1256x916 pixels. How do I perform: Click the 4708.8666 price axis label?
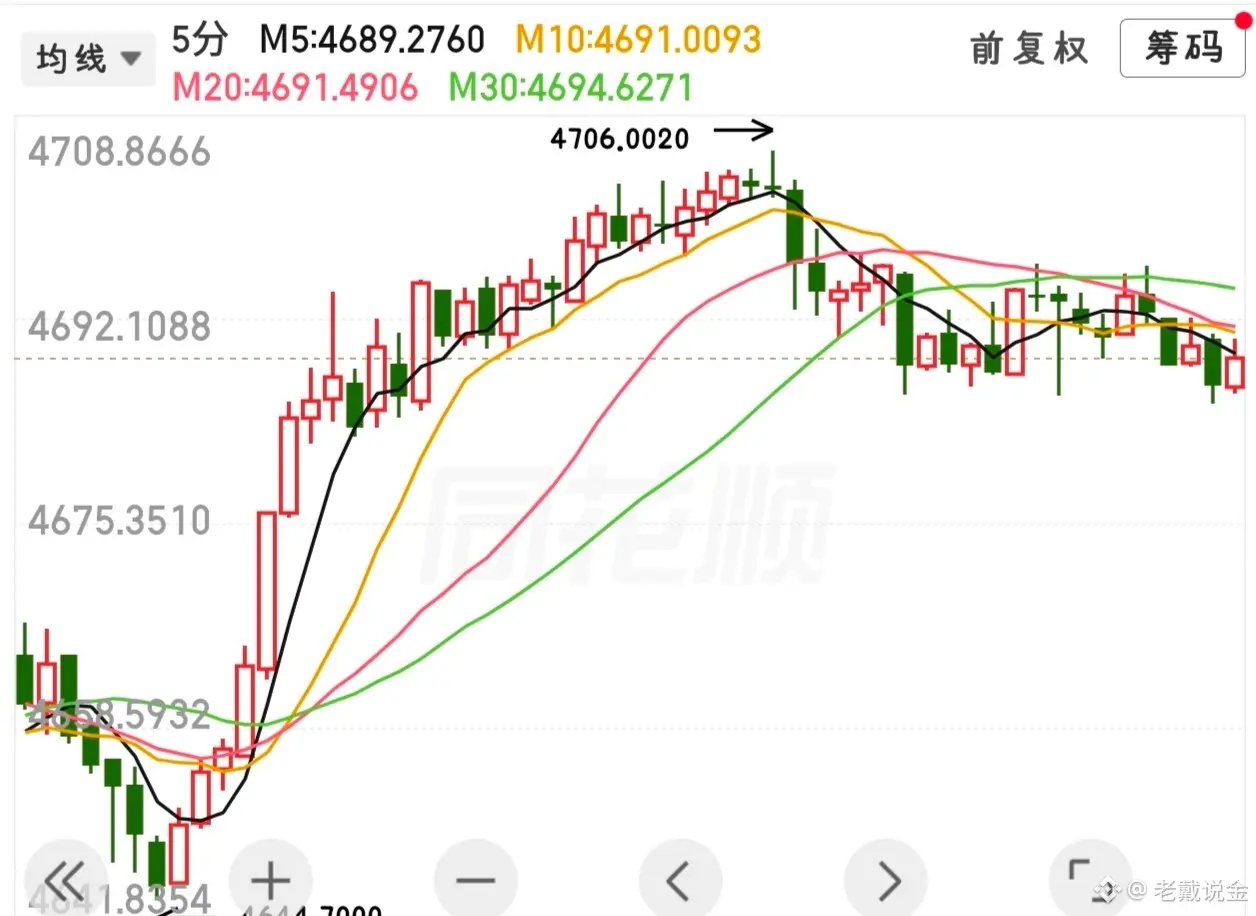point(119,152)
